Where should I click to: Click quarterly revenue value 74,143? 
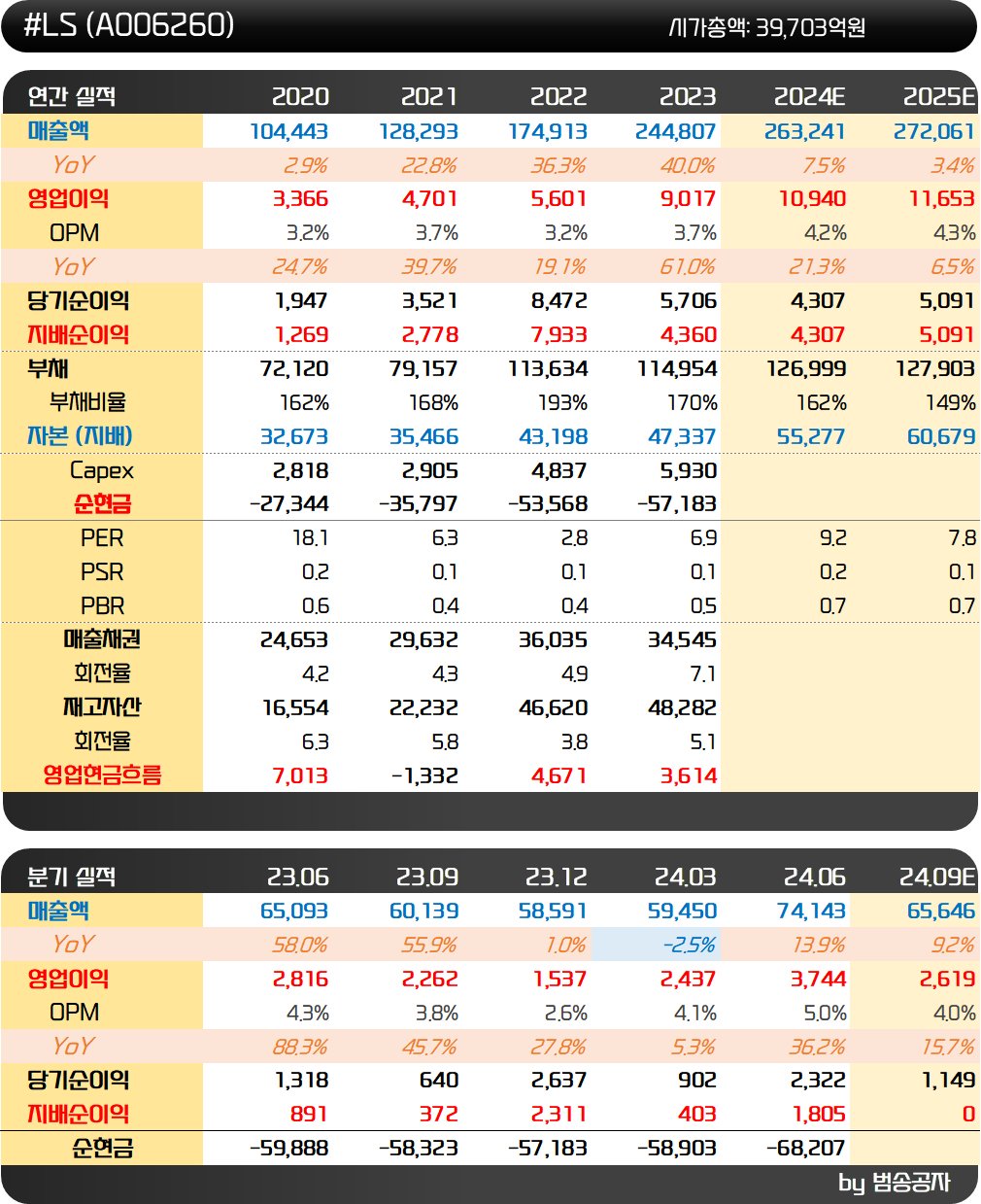point(812,912)
